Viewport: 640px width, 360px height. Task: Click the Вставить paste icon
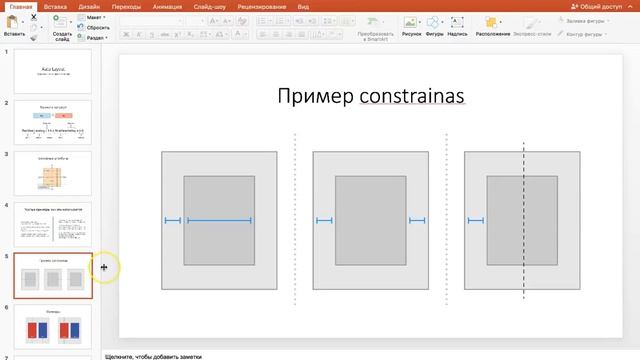tap(12, 22)
